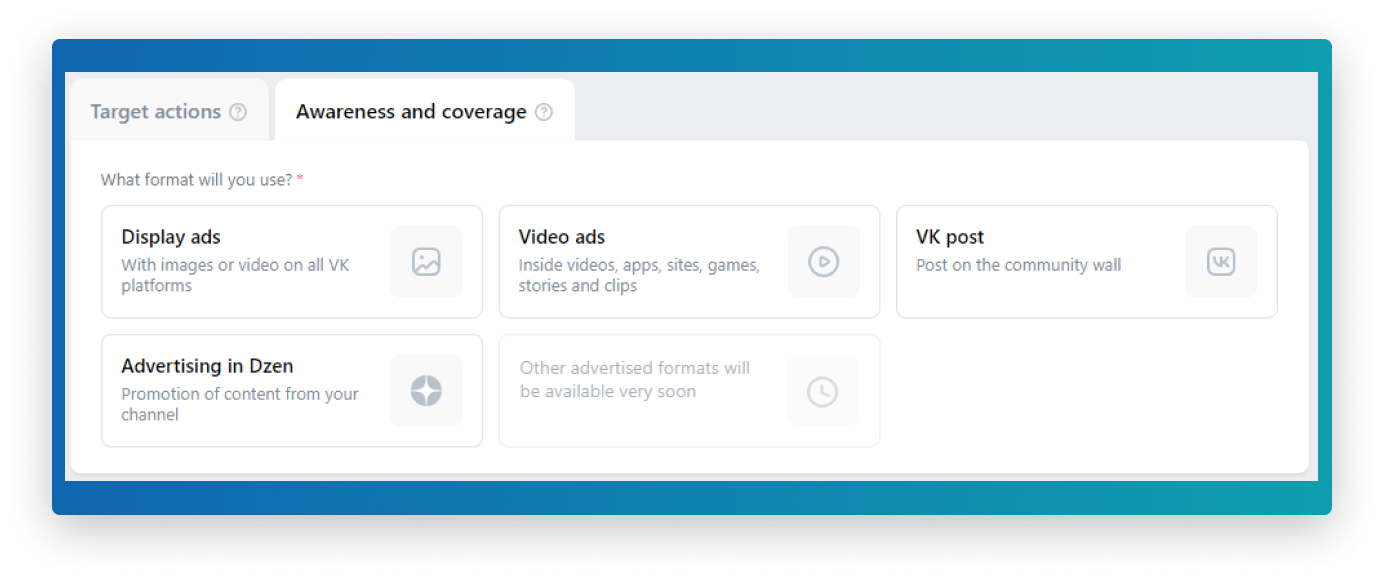Viewport: 1384px width, 580px height.
Task: Click the VK post heading text
Action: [949, 237]
